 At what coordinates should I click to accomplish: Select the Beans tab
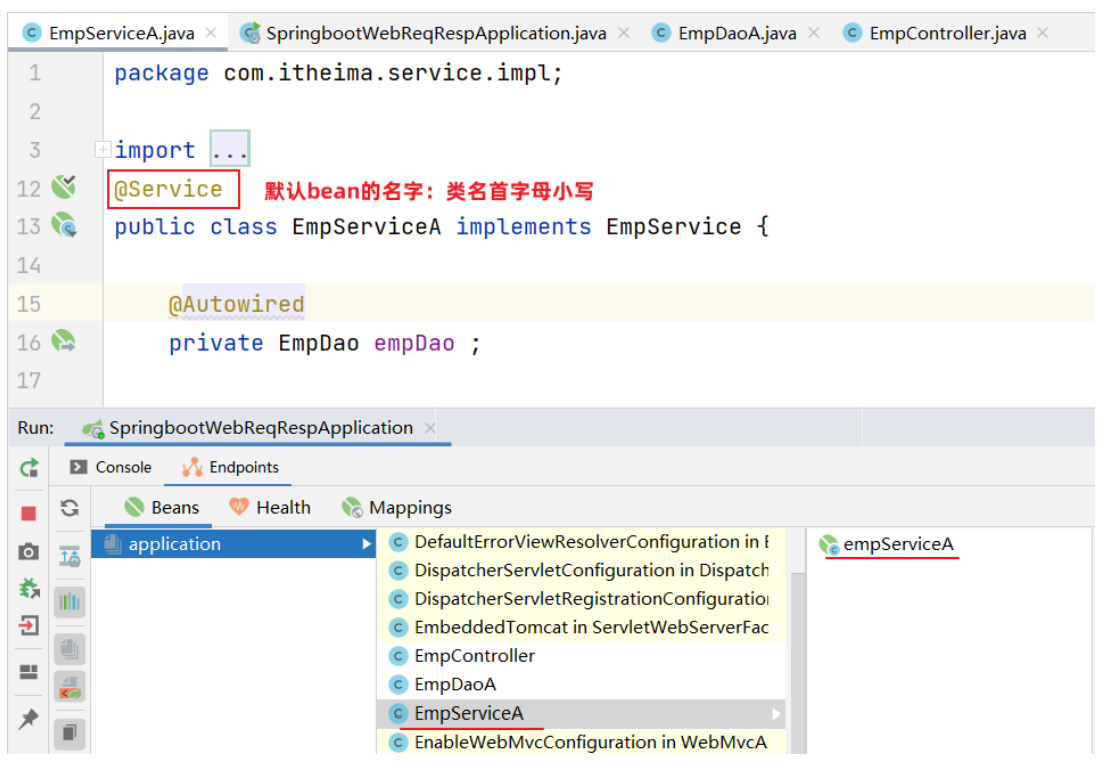pos(162,508)
